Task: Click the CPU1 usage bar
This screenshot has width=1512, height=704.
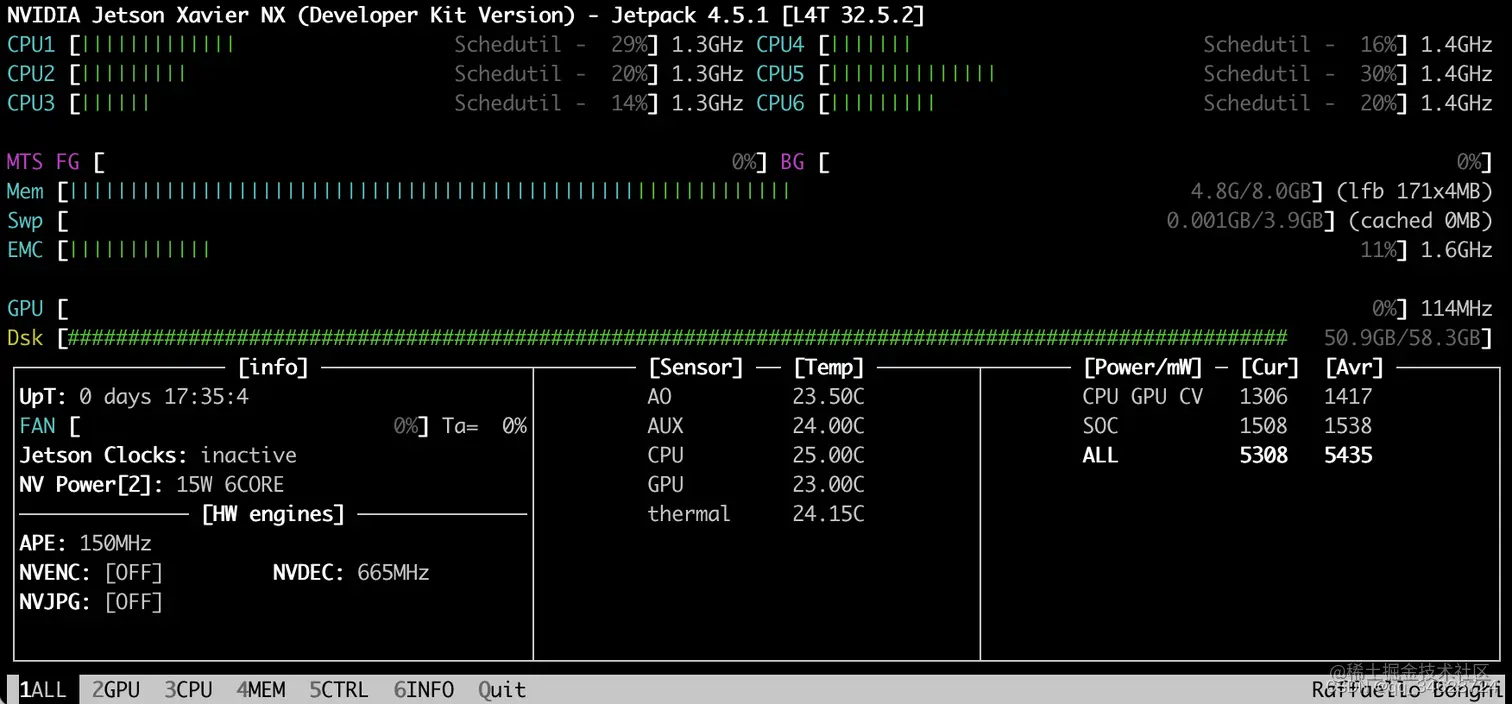Action: point(365,45)
